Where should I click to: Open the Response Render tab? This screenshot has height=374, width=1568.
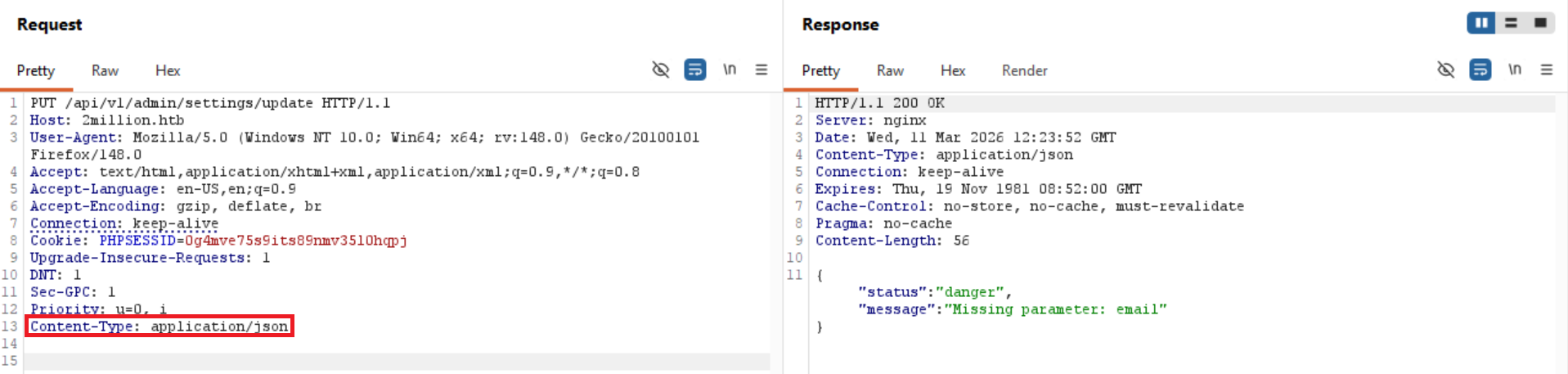tap(1024, 70)
